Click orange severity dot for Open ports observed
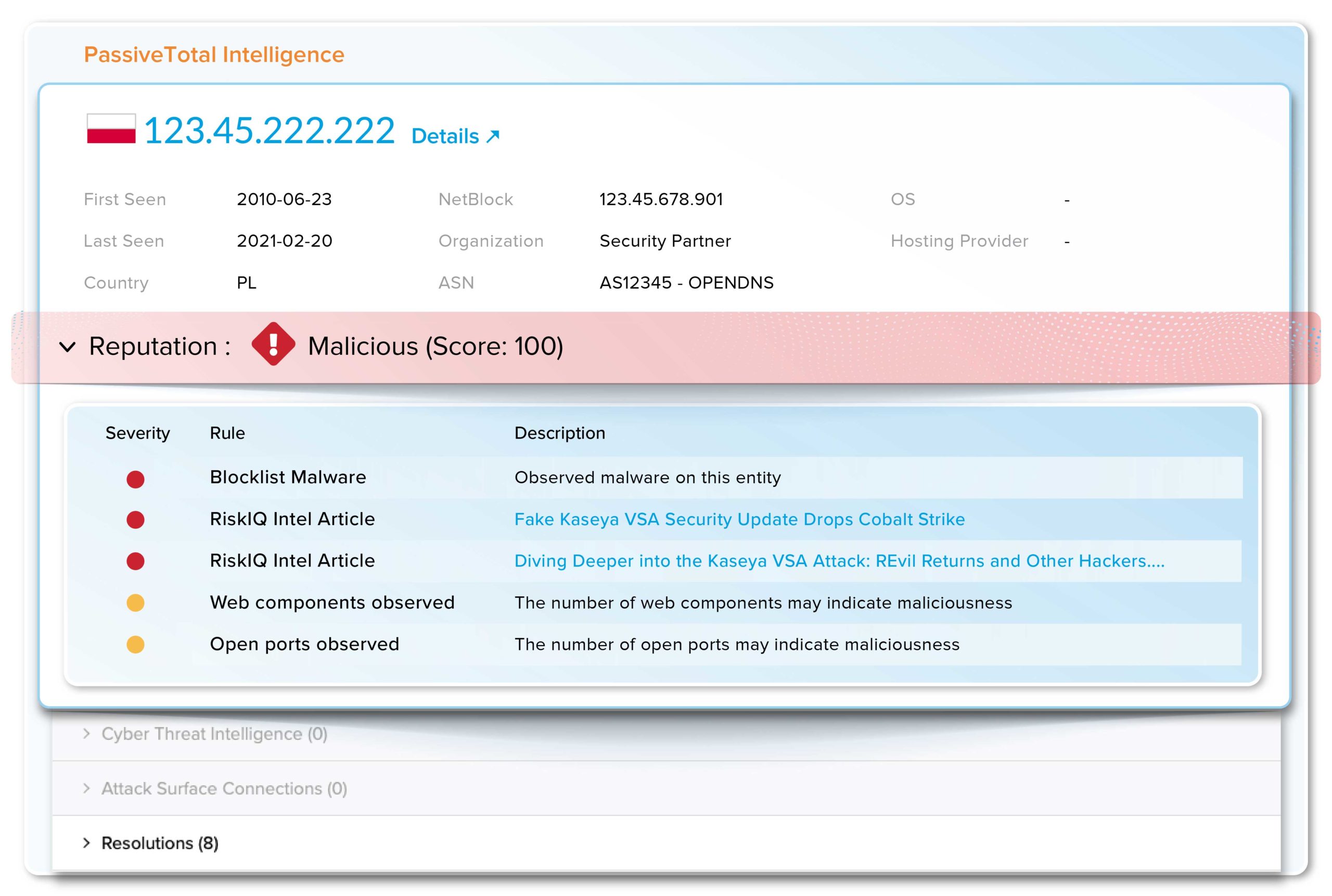This screenshot has width=1332, height=896. click(x=135, y=645)
